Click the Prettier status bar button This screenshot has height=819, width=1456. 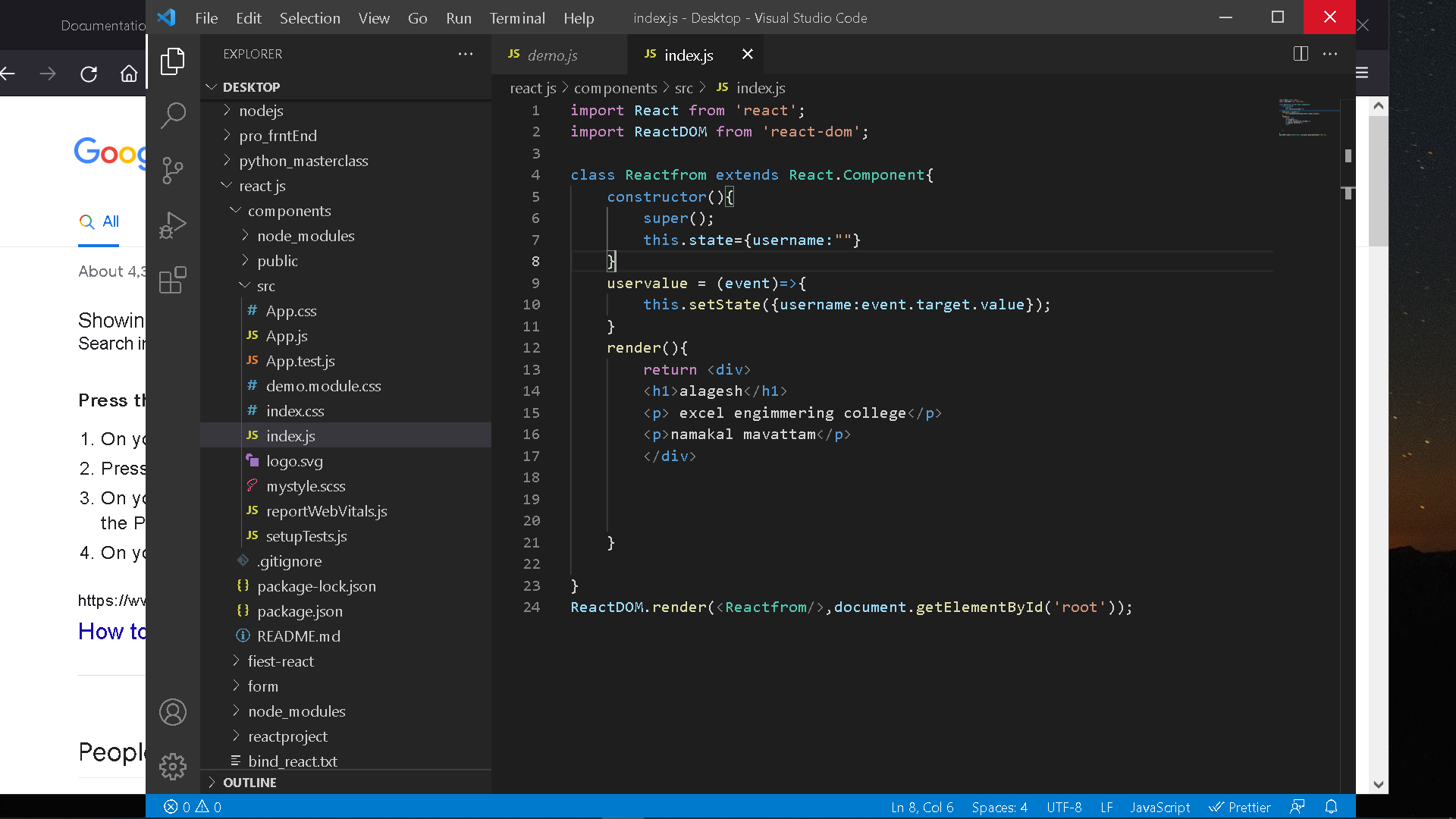1240,807
